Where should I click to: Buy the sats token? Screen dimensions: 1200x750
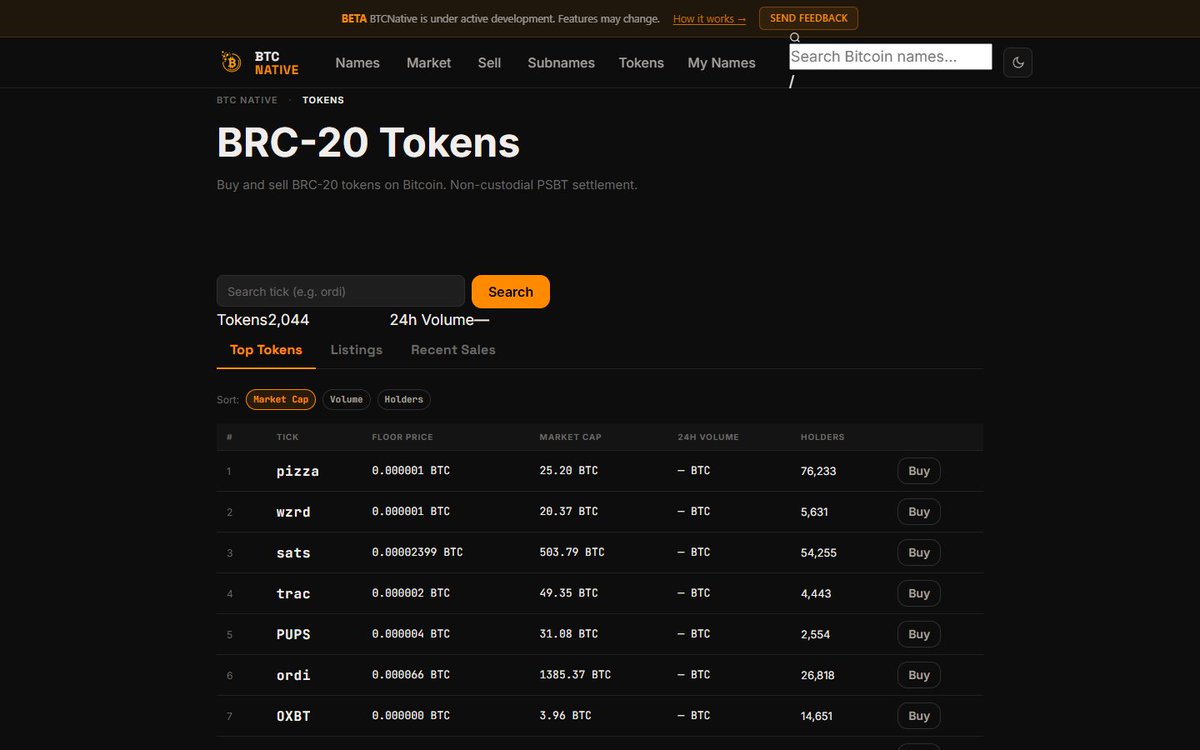(x=919, y=553)
